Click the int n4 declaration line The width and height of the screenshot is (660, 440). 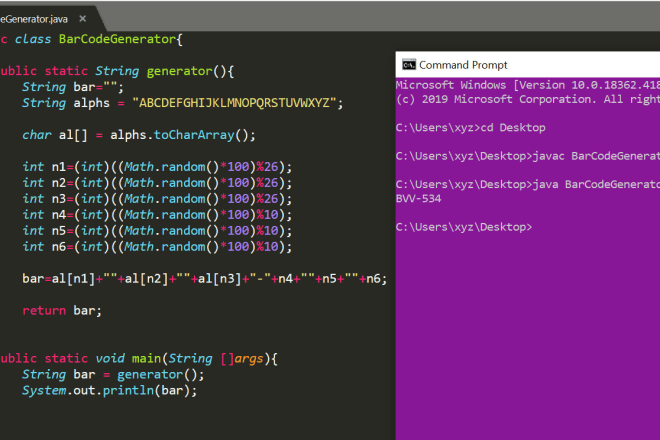tap(157, 215)
